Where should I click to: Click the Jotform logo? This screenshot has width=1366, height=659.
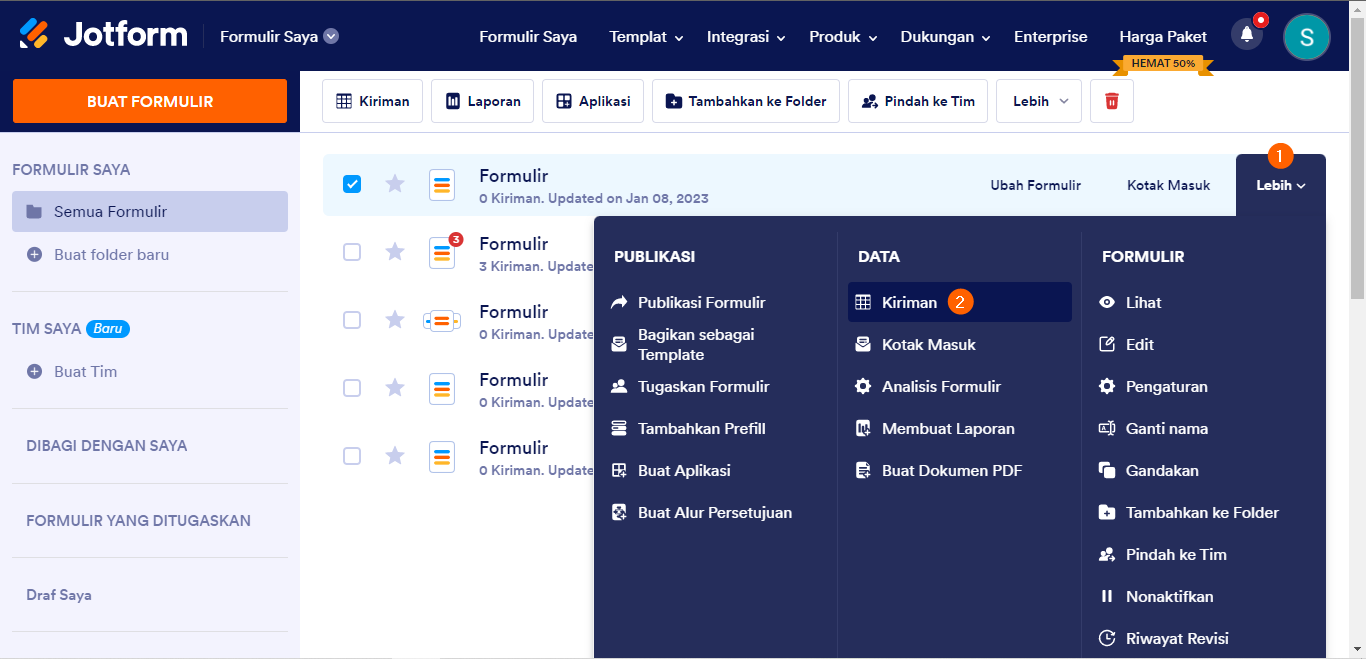point(104,35)
